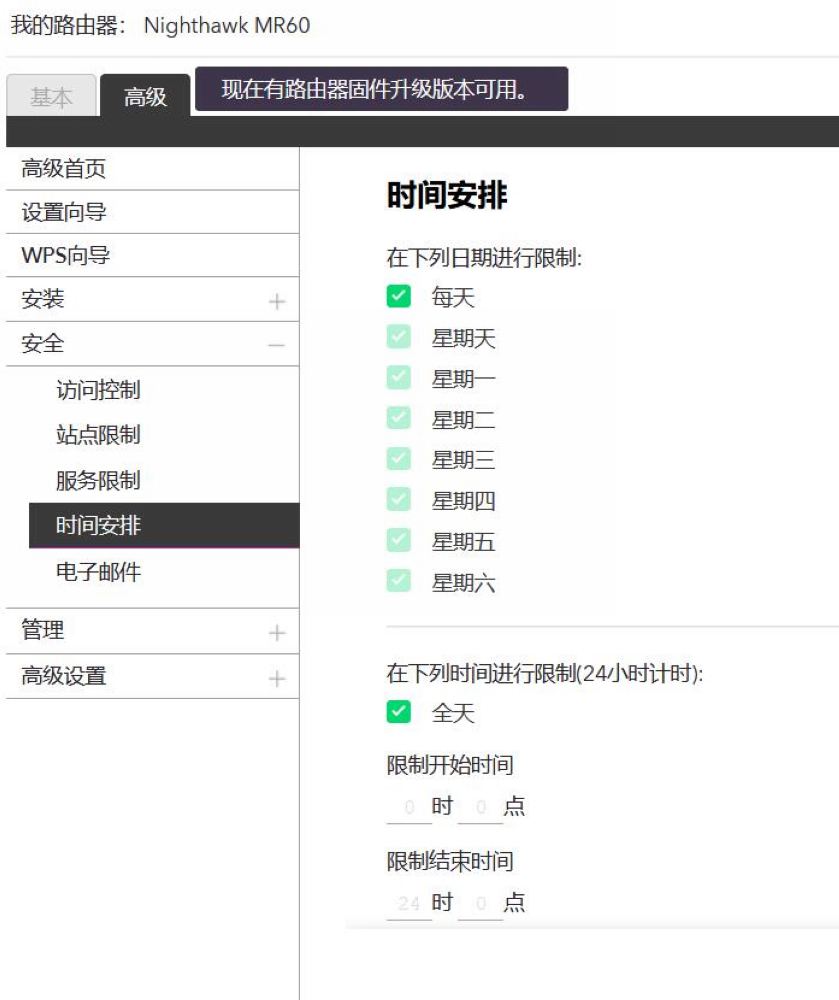Open 设置向导 in the sidebar
This screenshot has width=839, height=1000.
[64, 212]
